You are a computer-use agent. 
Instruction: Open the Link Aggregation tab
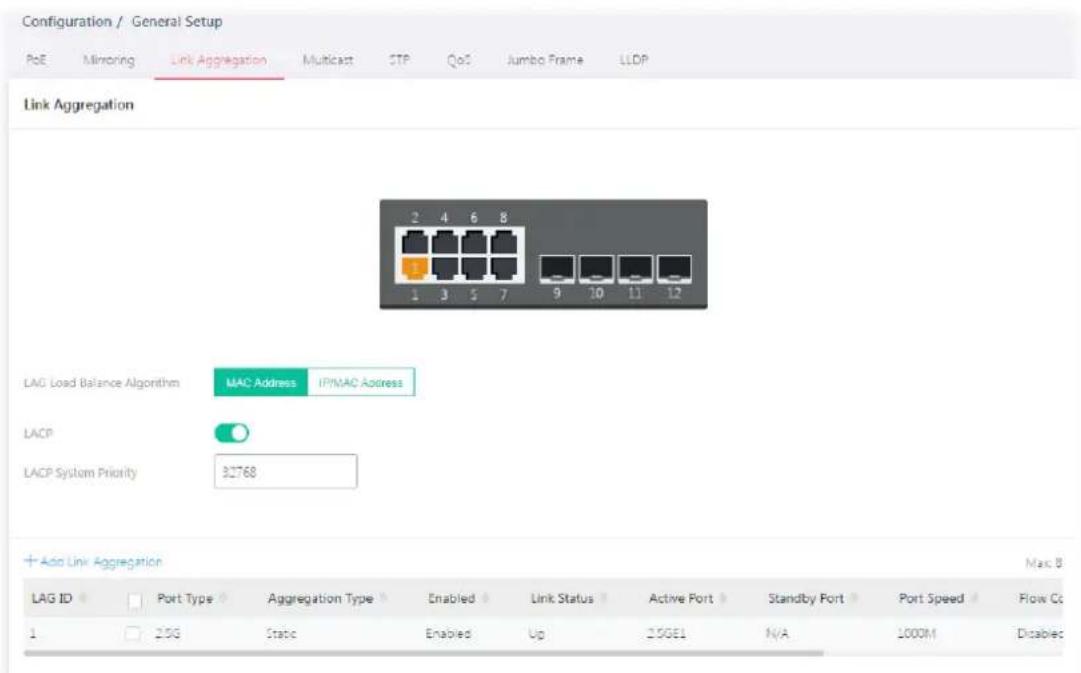tap(219, 60)
